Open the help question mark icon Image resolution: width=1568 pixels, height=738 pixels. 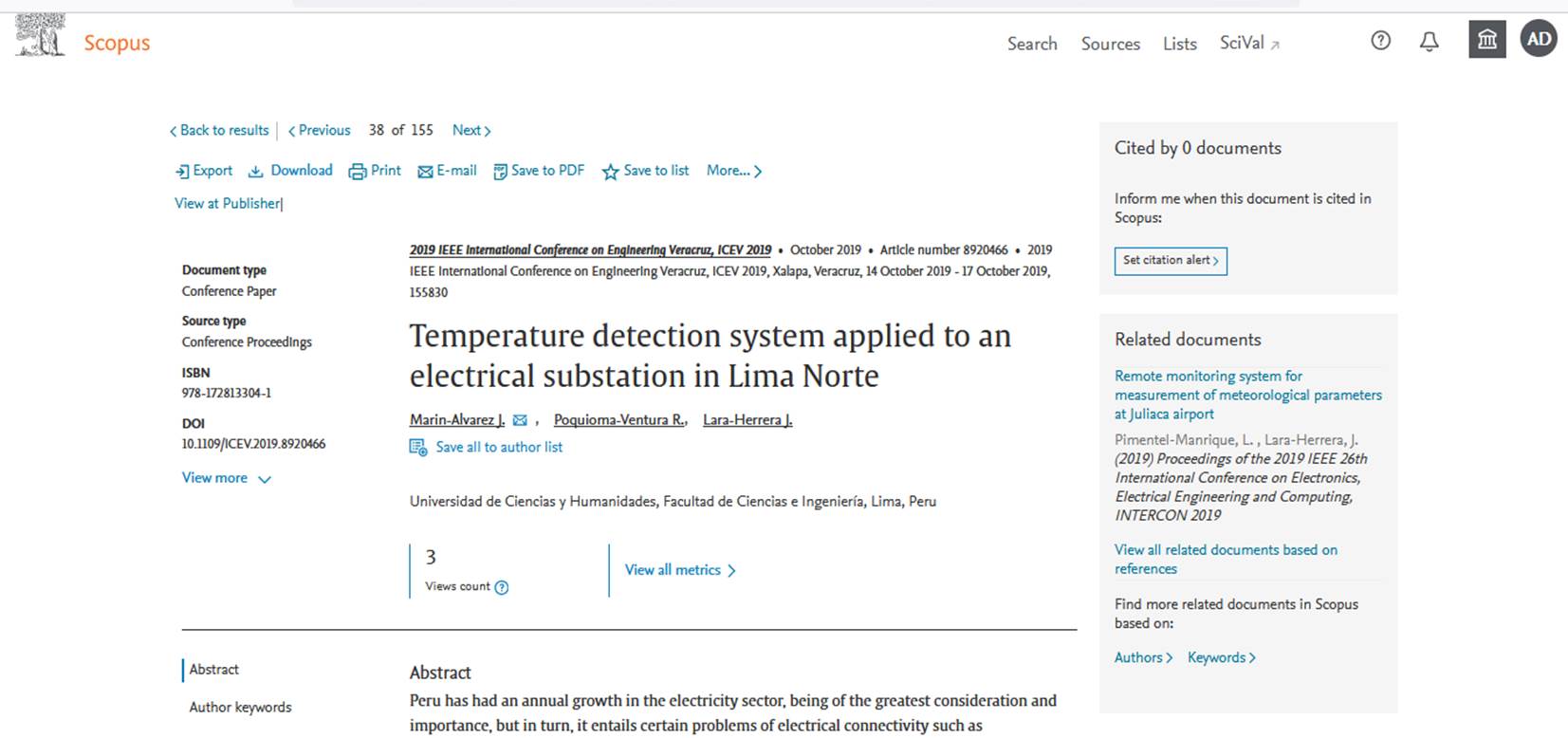pyautogui.click(x=1381, y=40)
